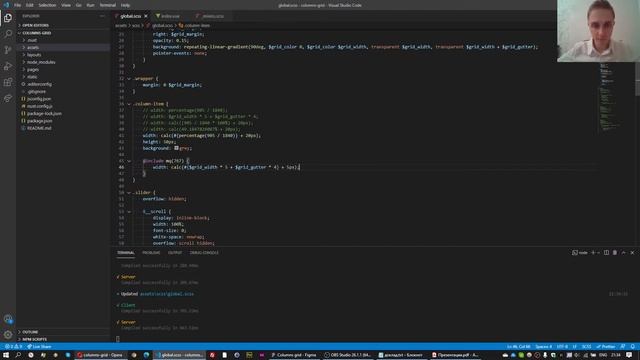Open the Help menu
Image resolution: width=640 pixels, height=360 pixels.
pos(125,5)
